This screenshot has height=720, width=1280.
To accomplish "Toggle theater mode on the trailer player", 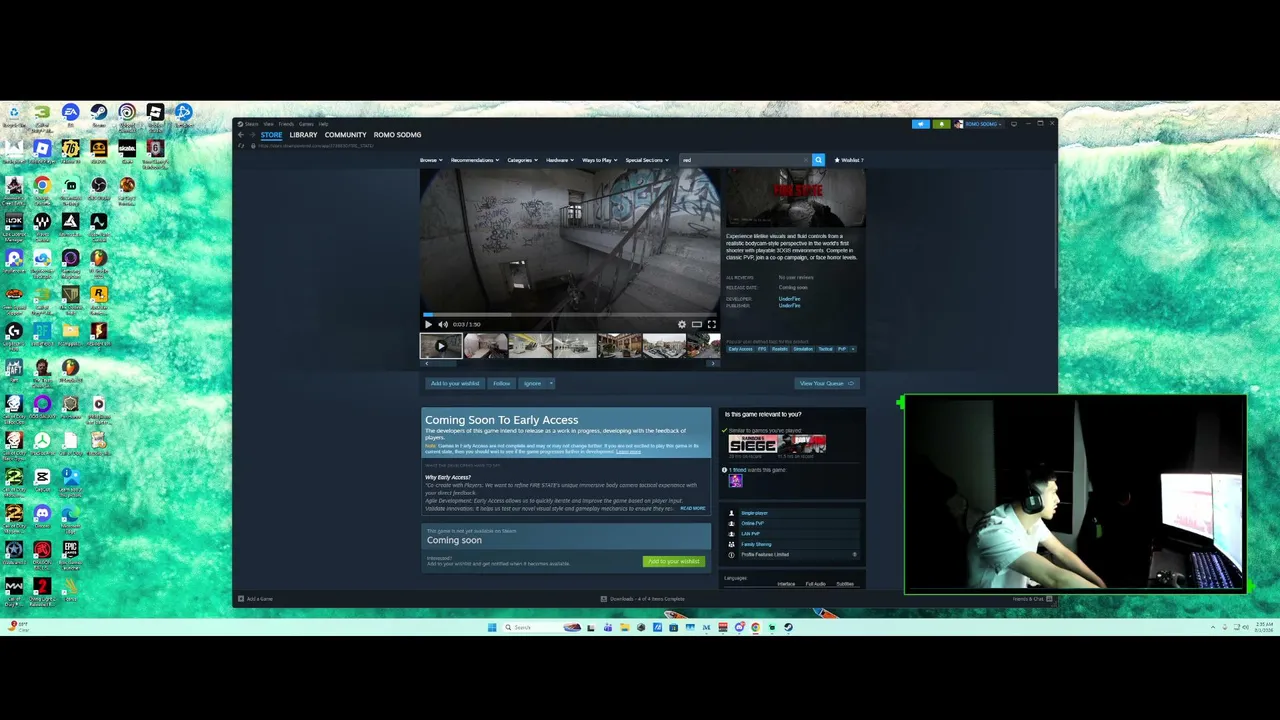I will click(x=697, y=324).
